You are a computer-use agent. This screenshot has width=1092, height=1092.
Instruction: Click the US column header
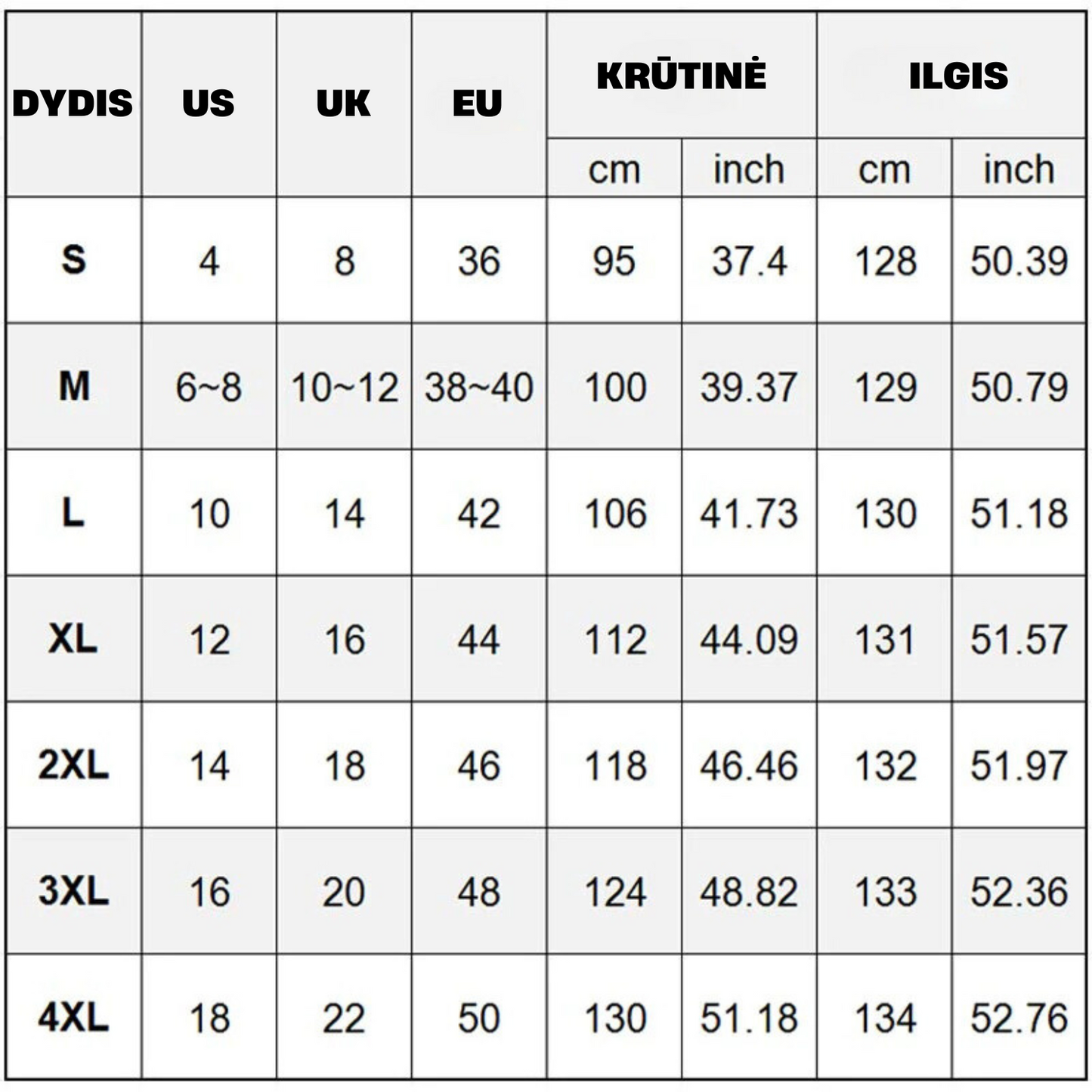tap(209, 104)
